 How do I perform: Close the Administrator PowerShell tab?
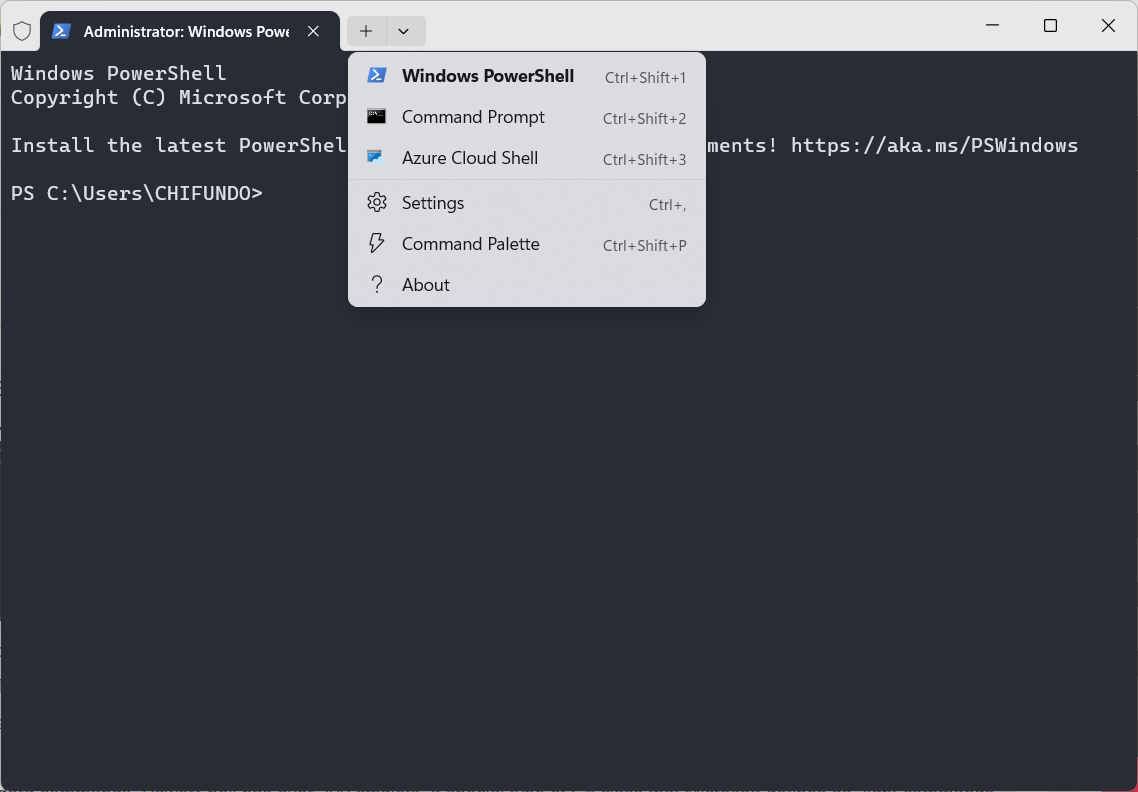(313, 31)
